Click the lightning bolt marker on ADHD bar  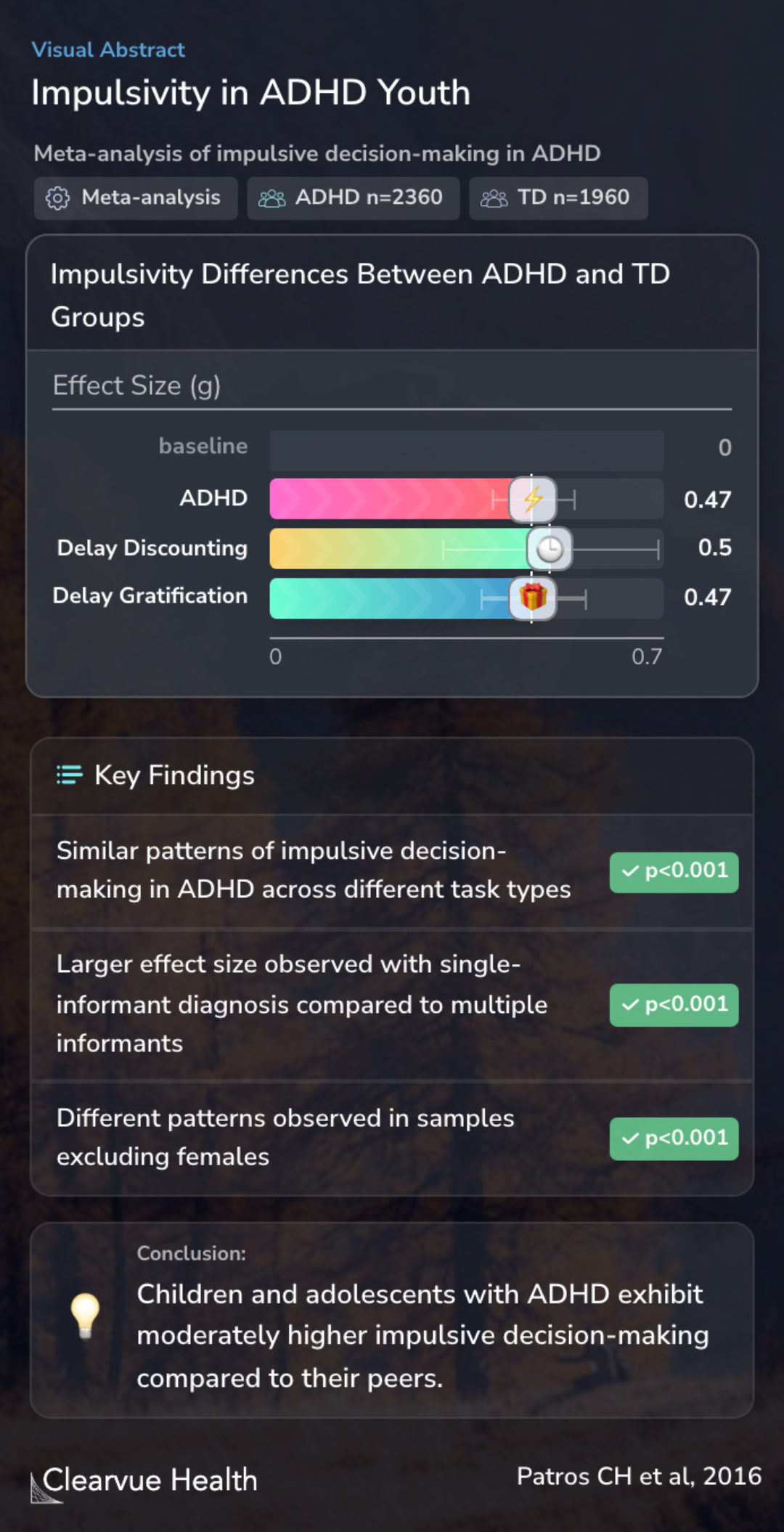533,500
